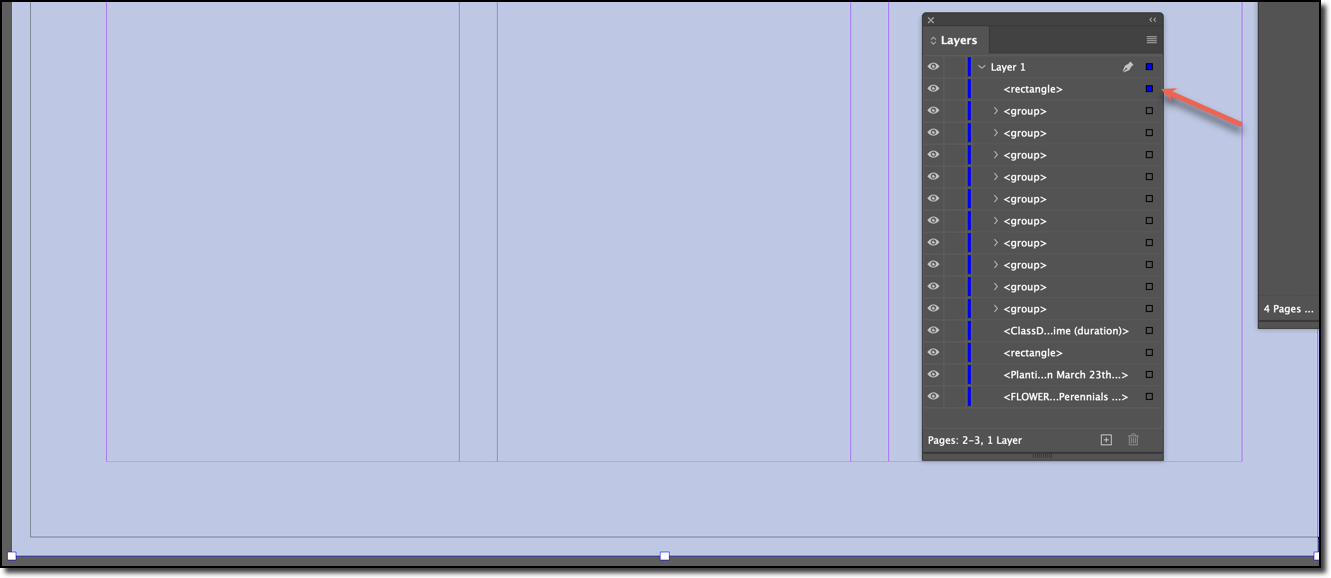Click the 4 Pages spread indicator

pyautogui.click(x=1287, y=308)
